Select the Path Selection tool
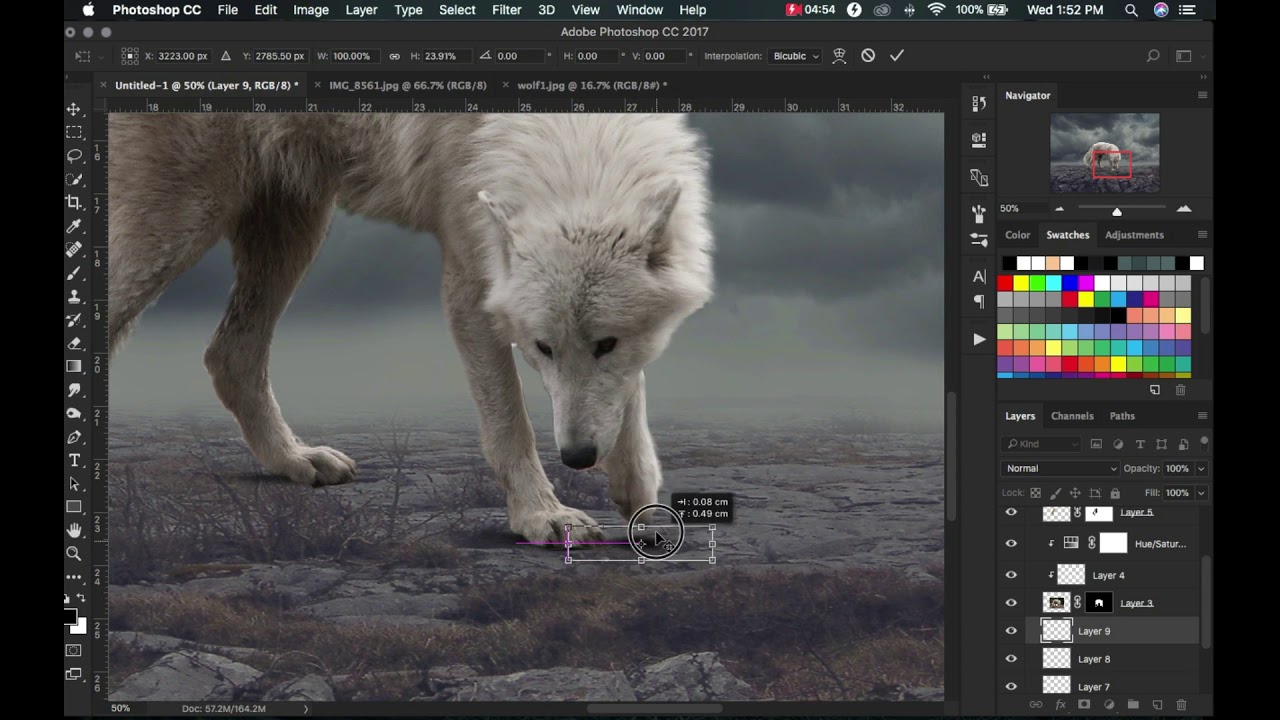The image size is (1280, 720). [74, 484]
